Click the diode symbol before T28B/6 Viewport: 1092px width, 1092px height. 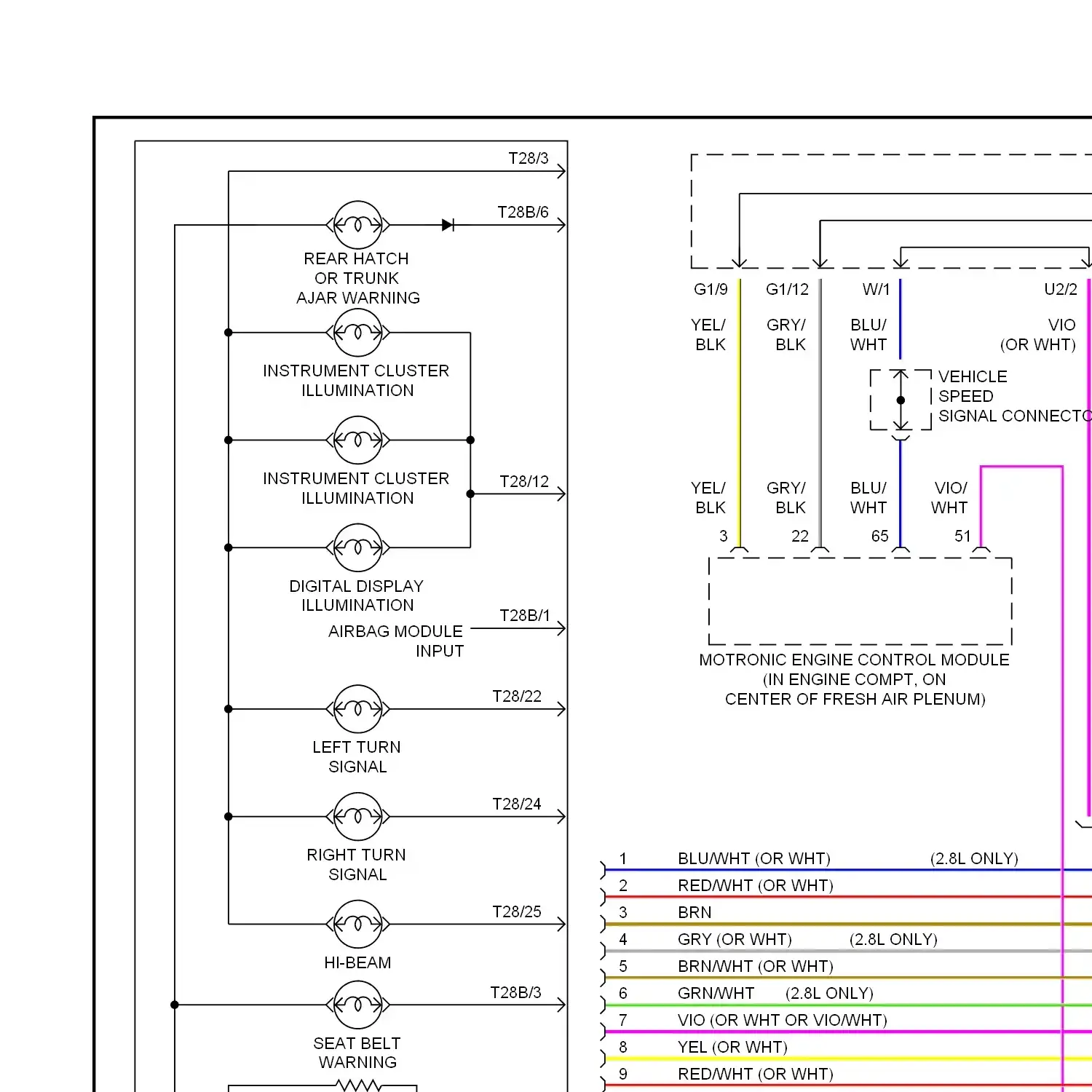point(448,225)
